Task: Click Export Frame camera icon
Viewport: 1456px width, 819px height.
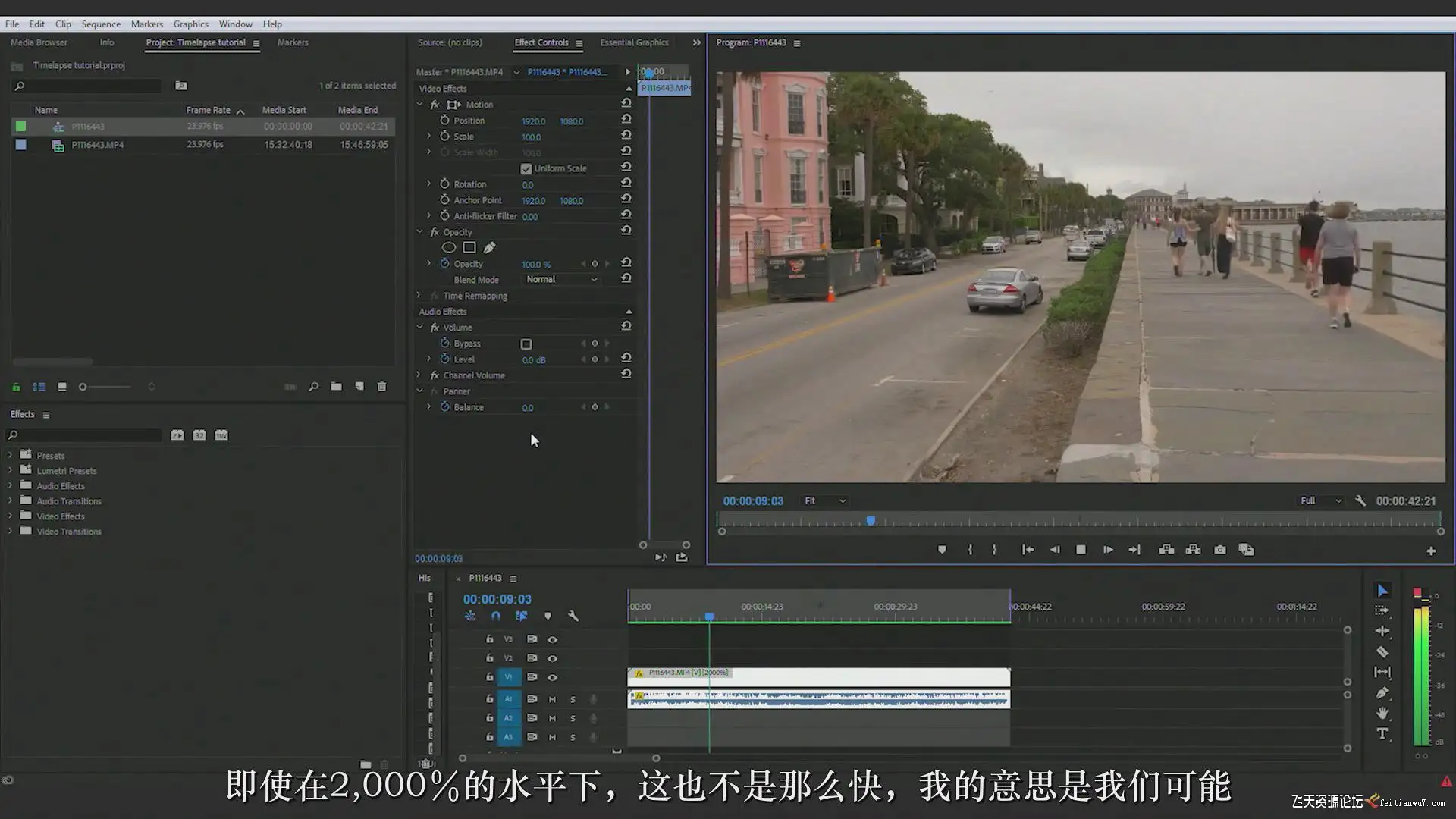Action: [1219, 550]
